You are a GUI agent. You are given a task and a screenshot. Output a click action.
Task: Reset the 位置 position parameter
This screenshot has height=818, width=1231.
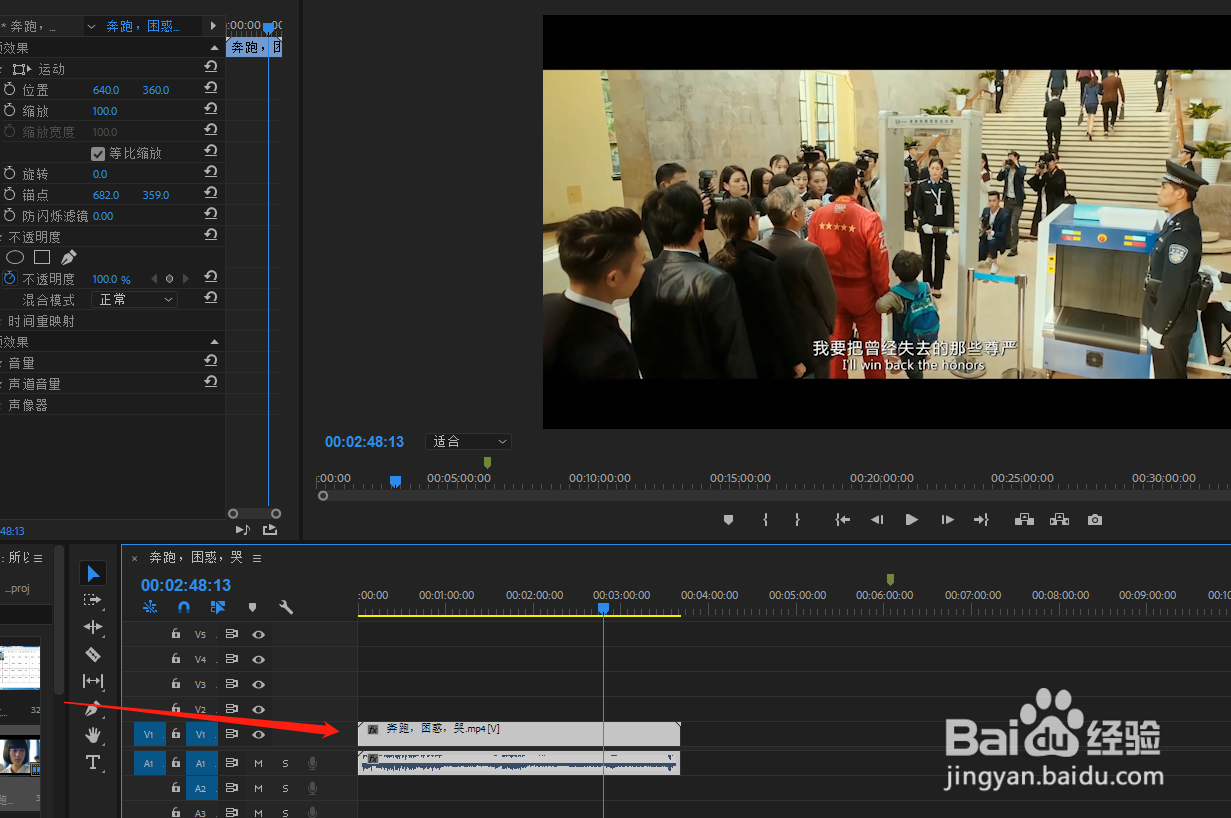point(211,89)
